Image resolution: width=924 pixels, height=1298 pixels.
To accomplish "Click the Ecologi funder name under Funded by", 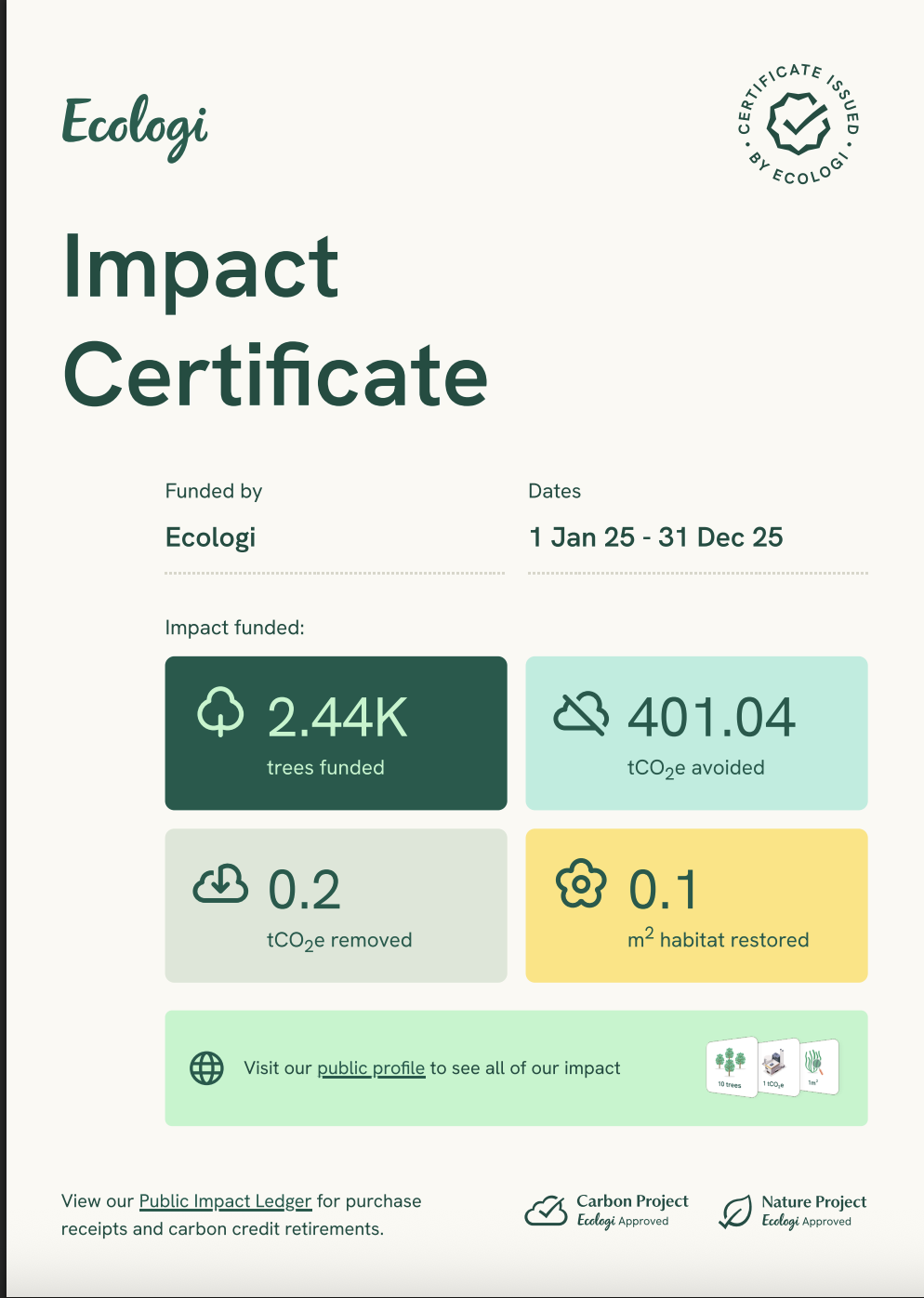I will point(210,537).
